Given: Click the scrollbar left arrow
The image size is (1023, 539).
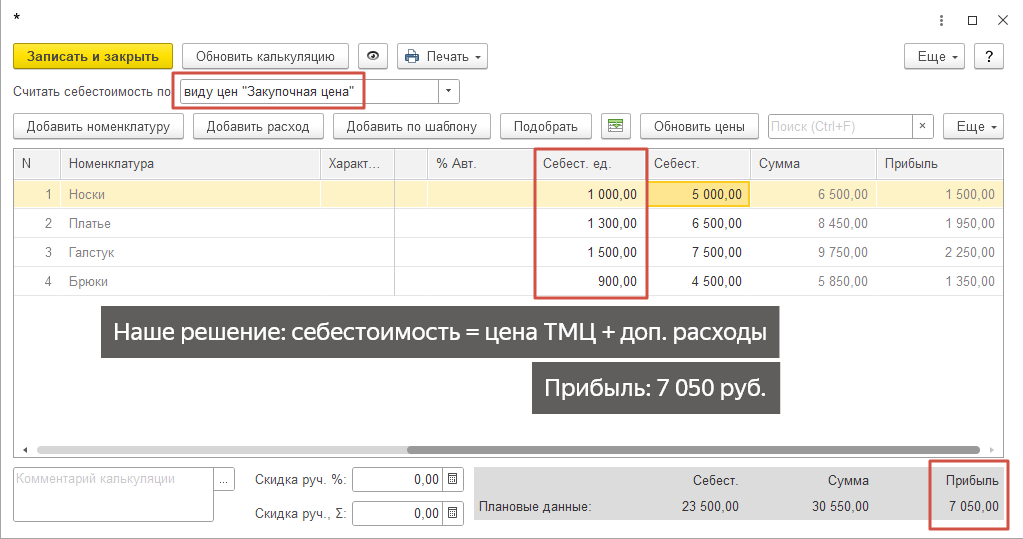Looking at the screenshot, I should (x=25, y=450).
